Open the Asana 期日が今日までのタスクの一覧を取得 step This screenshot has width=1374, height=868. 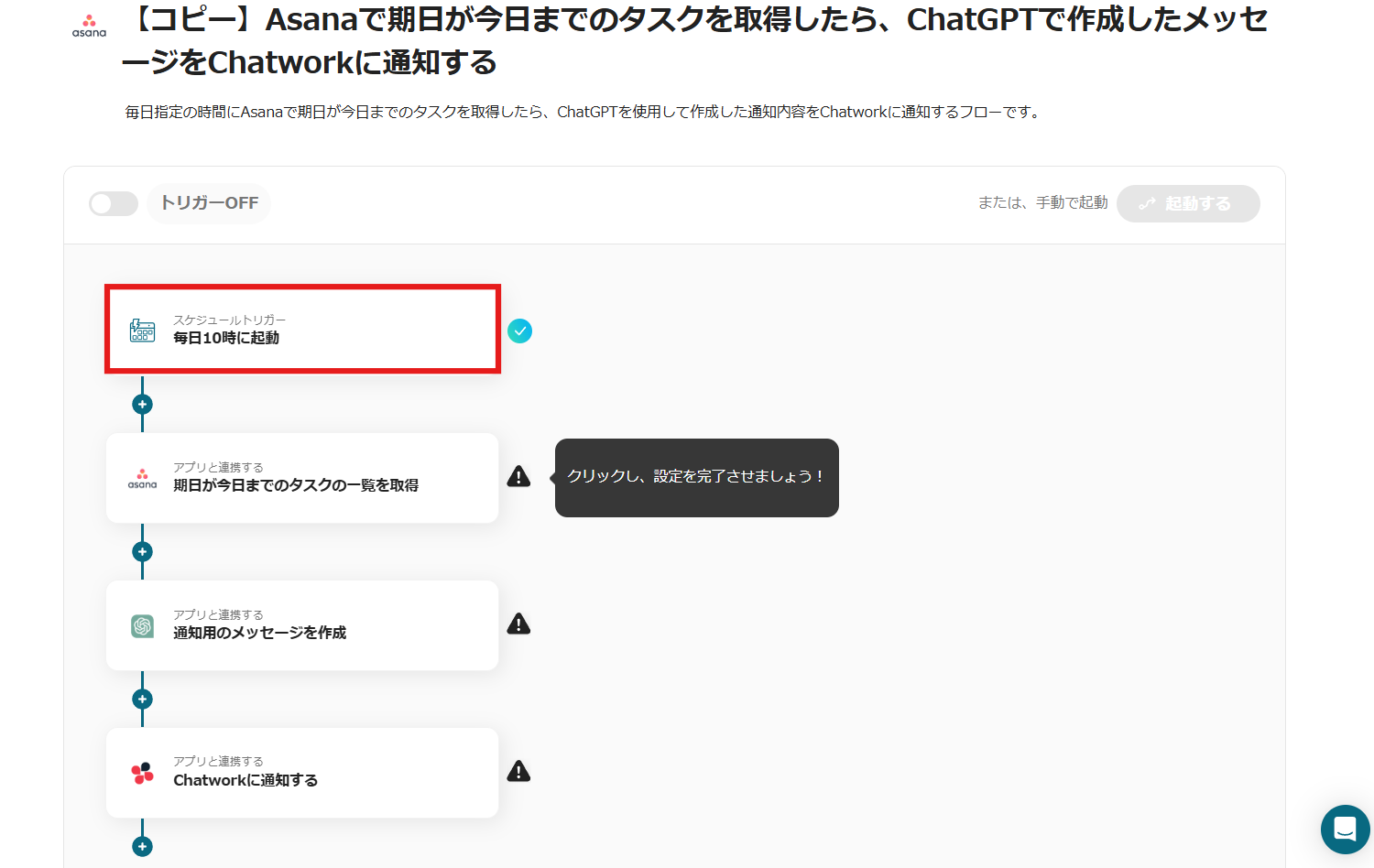302,478
